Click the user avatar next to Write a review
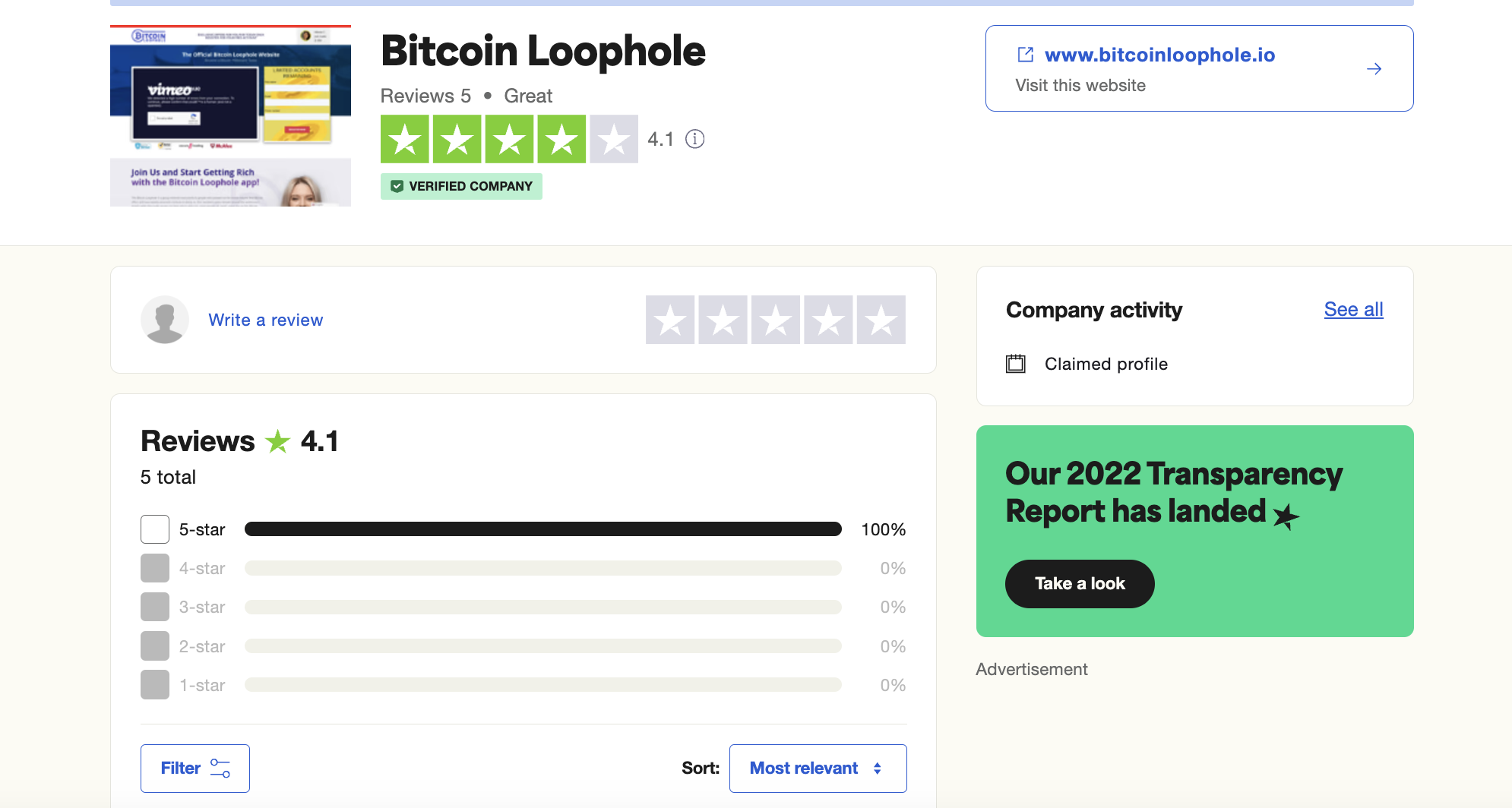1512x808 pixels. (x=164, y=320)
